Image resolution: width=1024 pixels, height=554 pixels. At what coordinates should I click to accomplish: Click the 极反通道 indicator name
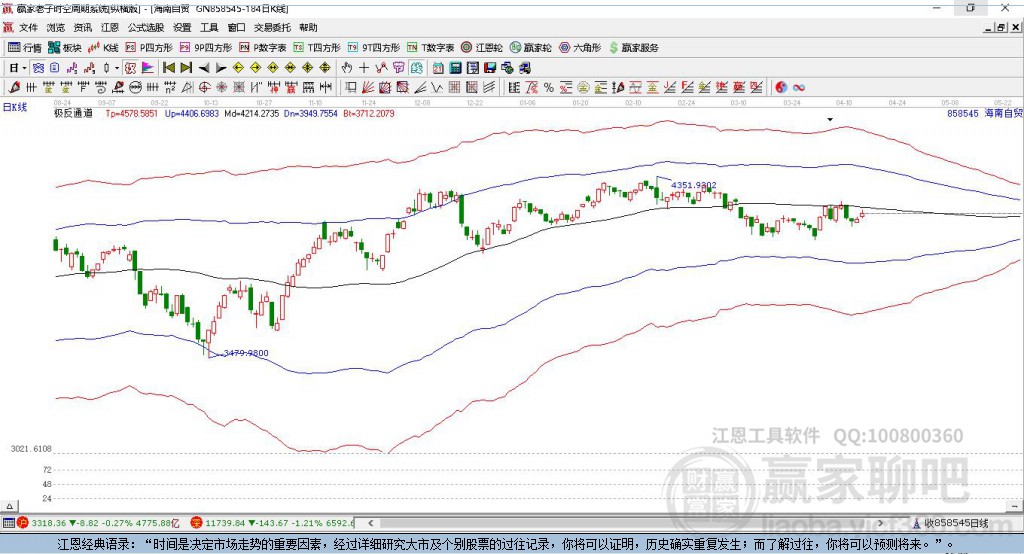pyautogui.click(x=73, y=113)
